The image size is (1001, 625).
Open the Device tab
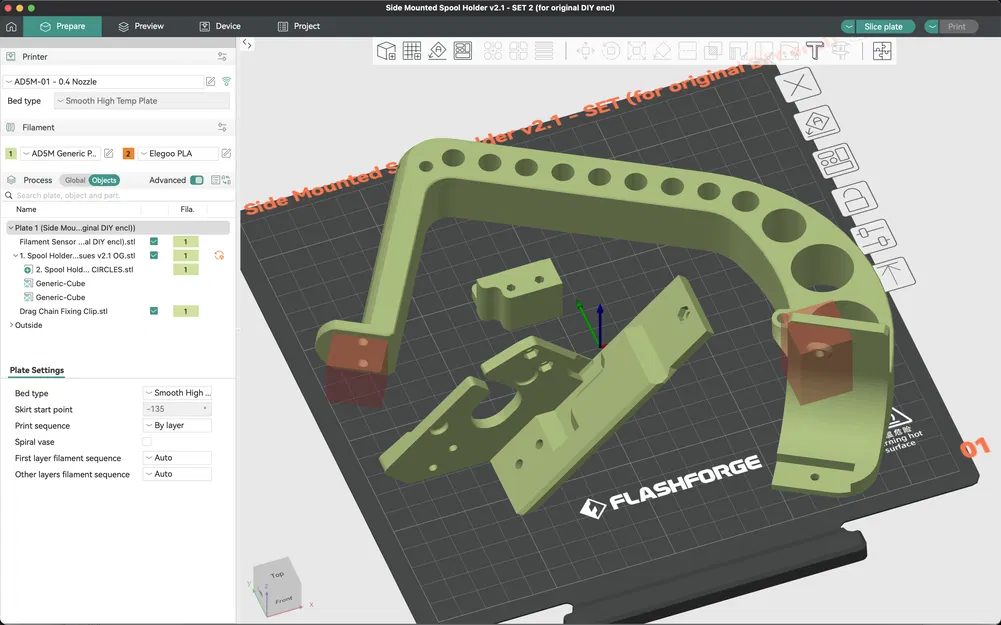[219, 26]
